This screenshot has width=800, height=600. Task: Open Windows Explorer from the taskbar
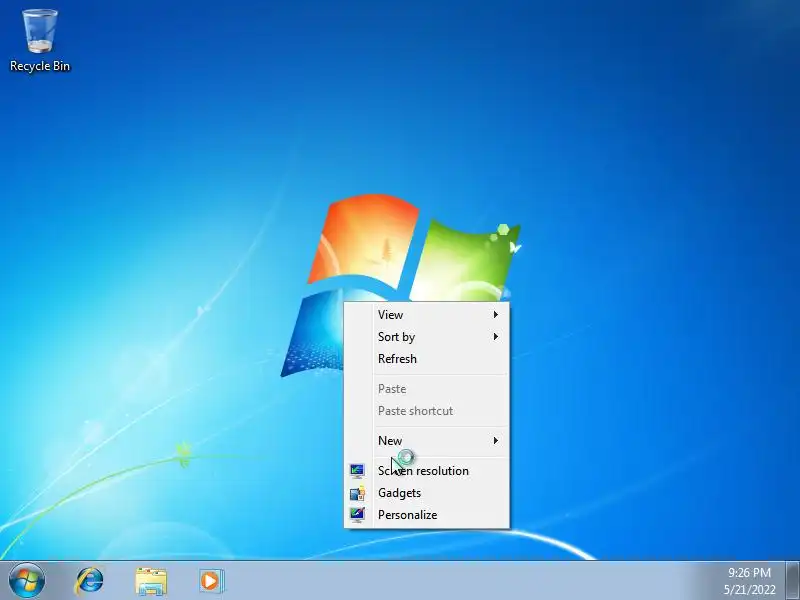[x=151, y=581]
